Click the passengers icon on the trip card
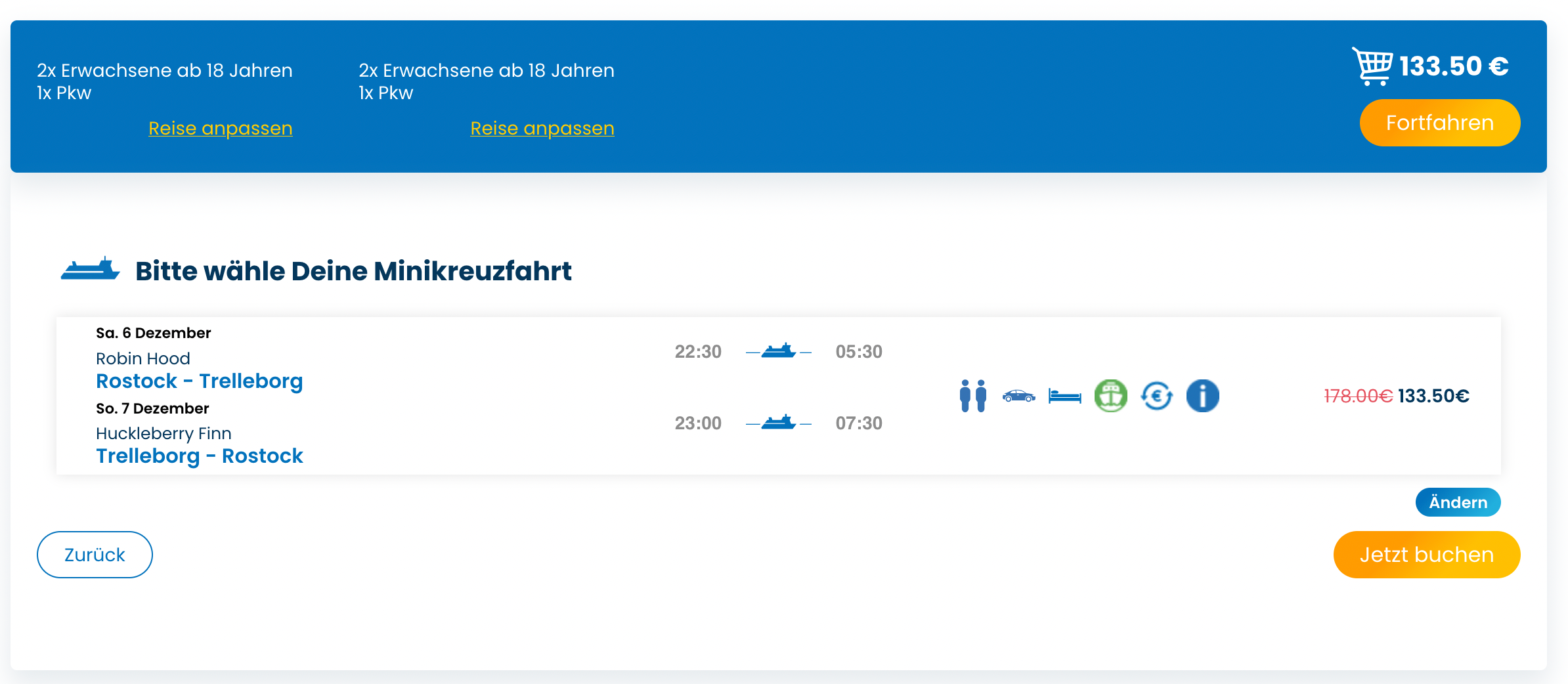1568x684 pixels. (972, 395)
